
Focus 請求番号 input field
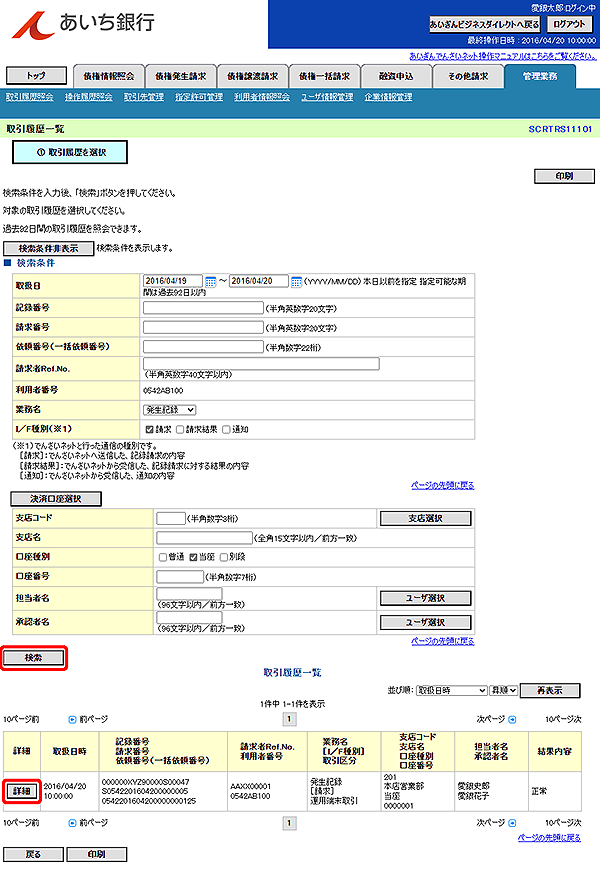(203, 327)
